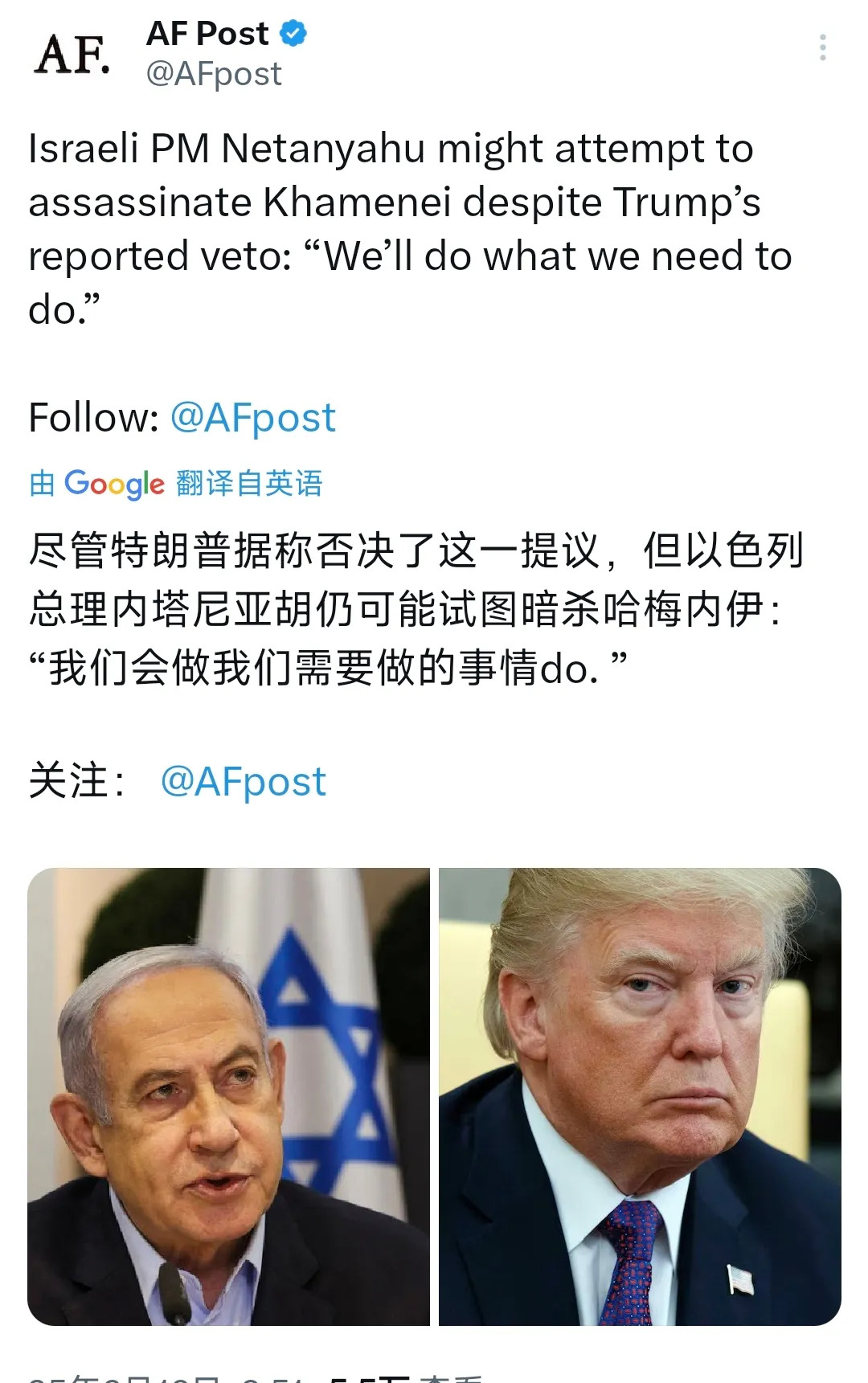Image resolution: width=868 pixels, height=1383 pixels.
Task: Follow the @AFpost mention after 'Follow:'
Action: coord(253,418)
